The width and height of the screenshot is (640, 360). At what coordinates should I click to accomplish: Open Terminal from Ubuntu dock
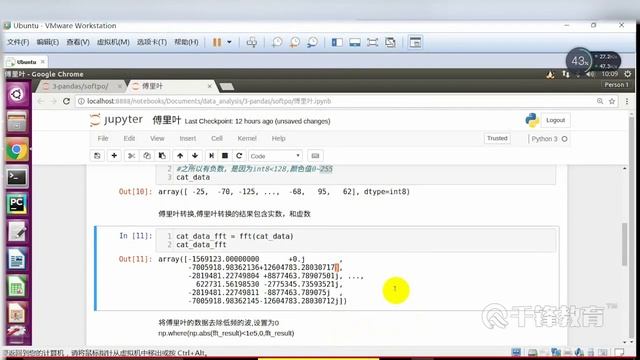17,177
